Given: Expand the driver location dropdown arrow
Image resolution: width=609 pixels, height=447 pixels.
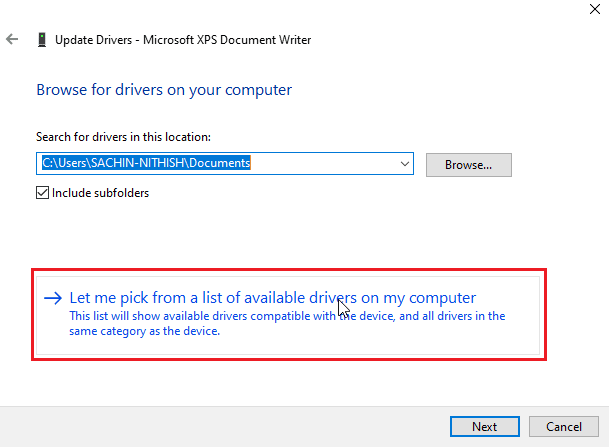Looking at the screenshot, I should [405, 163].
